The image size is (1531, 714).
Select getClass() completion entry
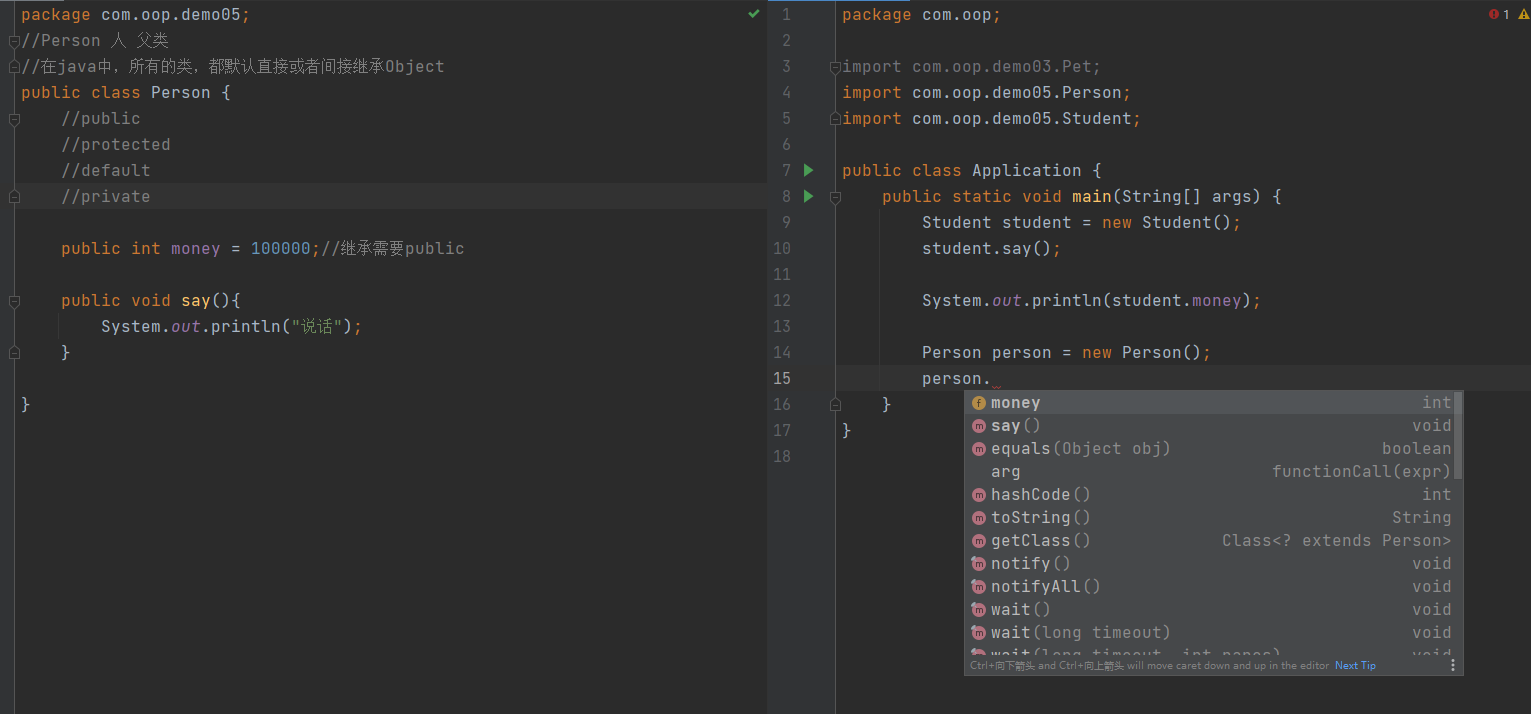click(1040, 541)
